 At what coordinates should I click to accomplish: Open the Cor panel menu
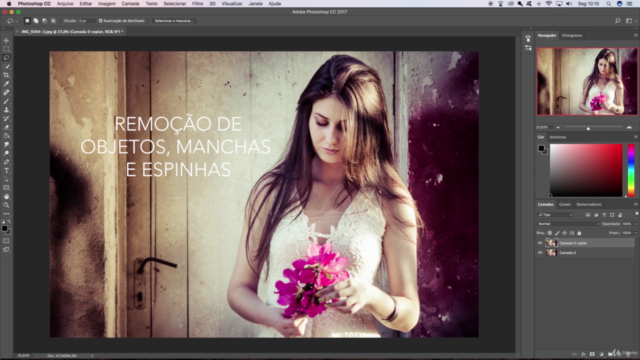[636, 137]
